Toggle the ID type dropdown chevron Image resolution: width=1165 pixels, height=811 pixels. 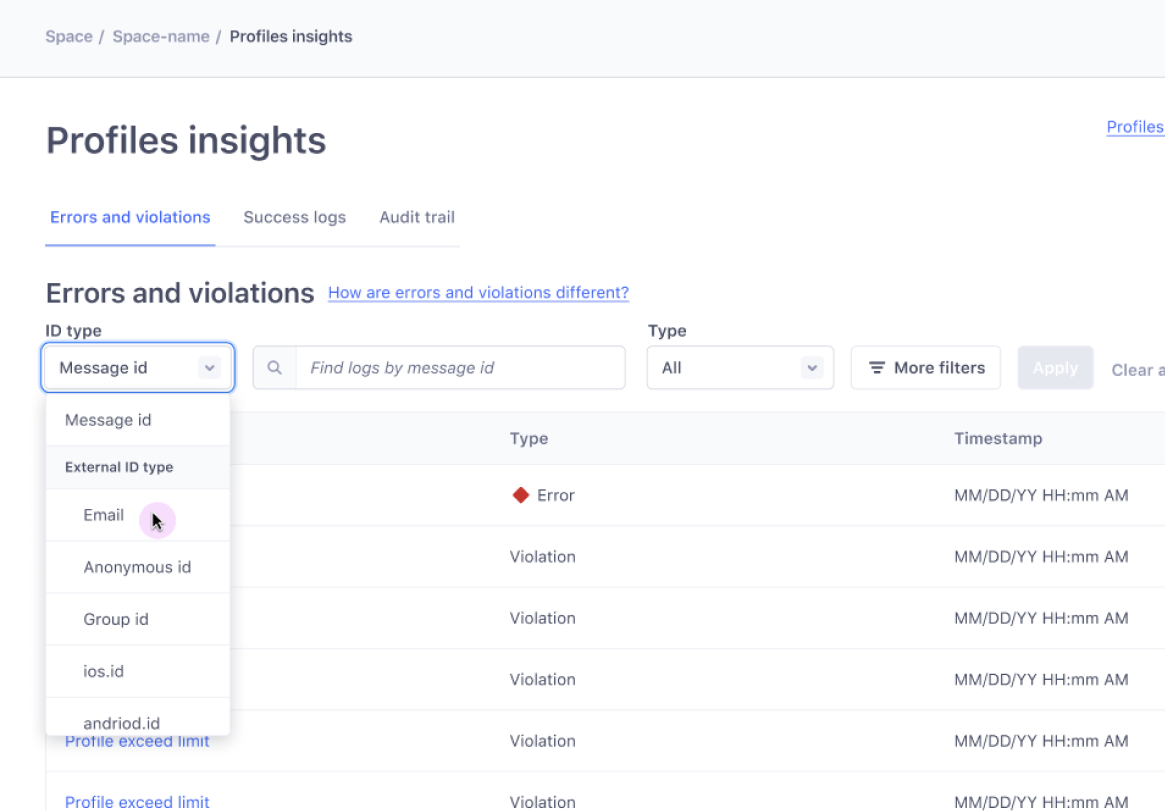(210, 368)
